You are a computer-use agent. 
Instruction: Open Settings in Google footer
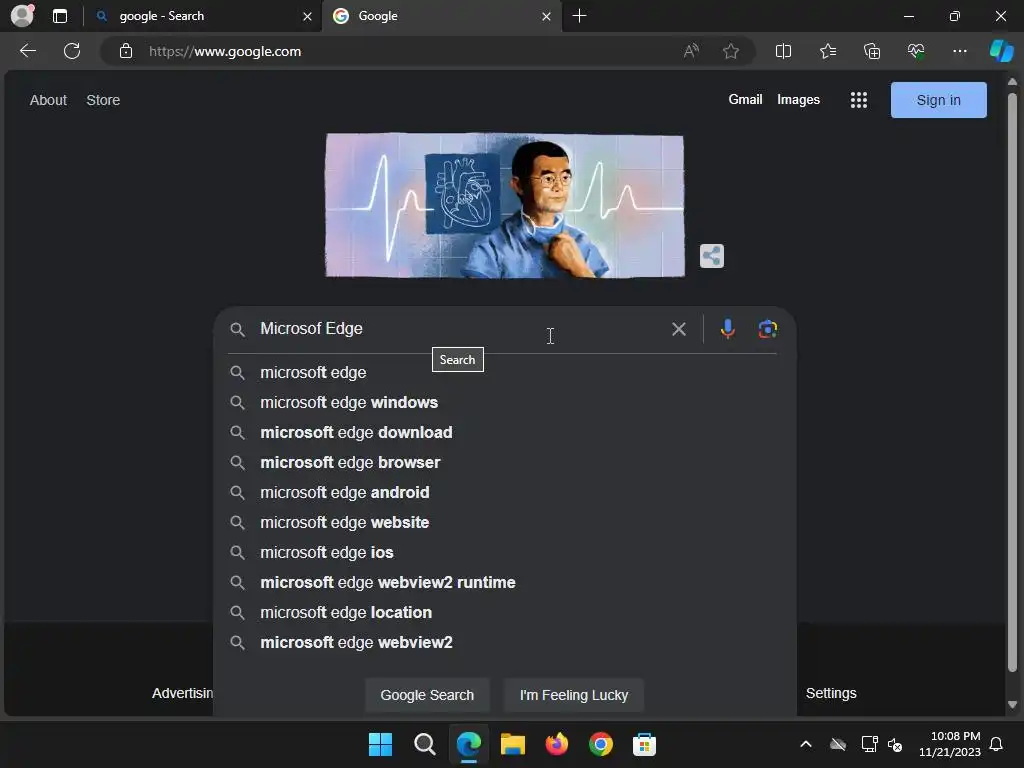pos(831,693)
